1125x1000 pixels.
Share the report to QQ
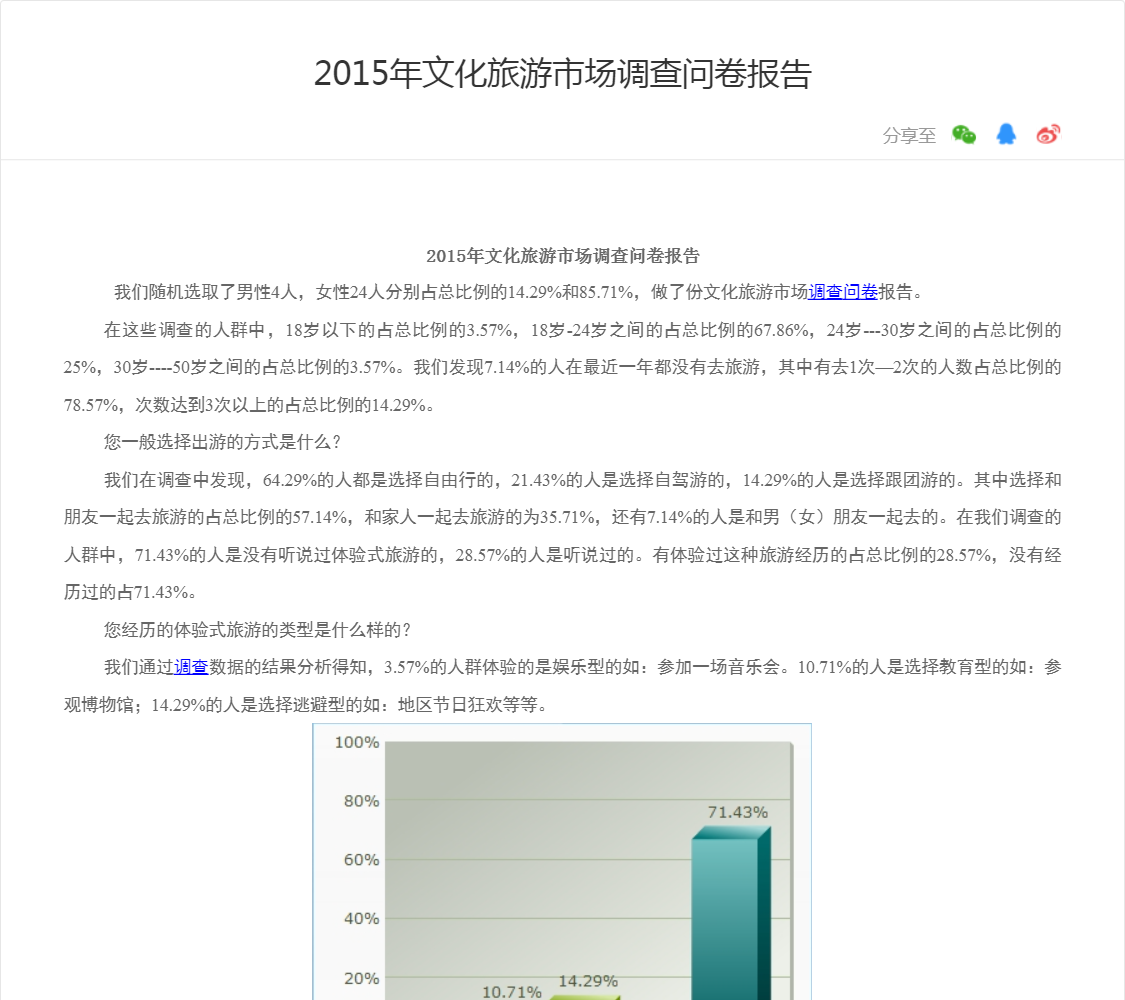1006,134
